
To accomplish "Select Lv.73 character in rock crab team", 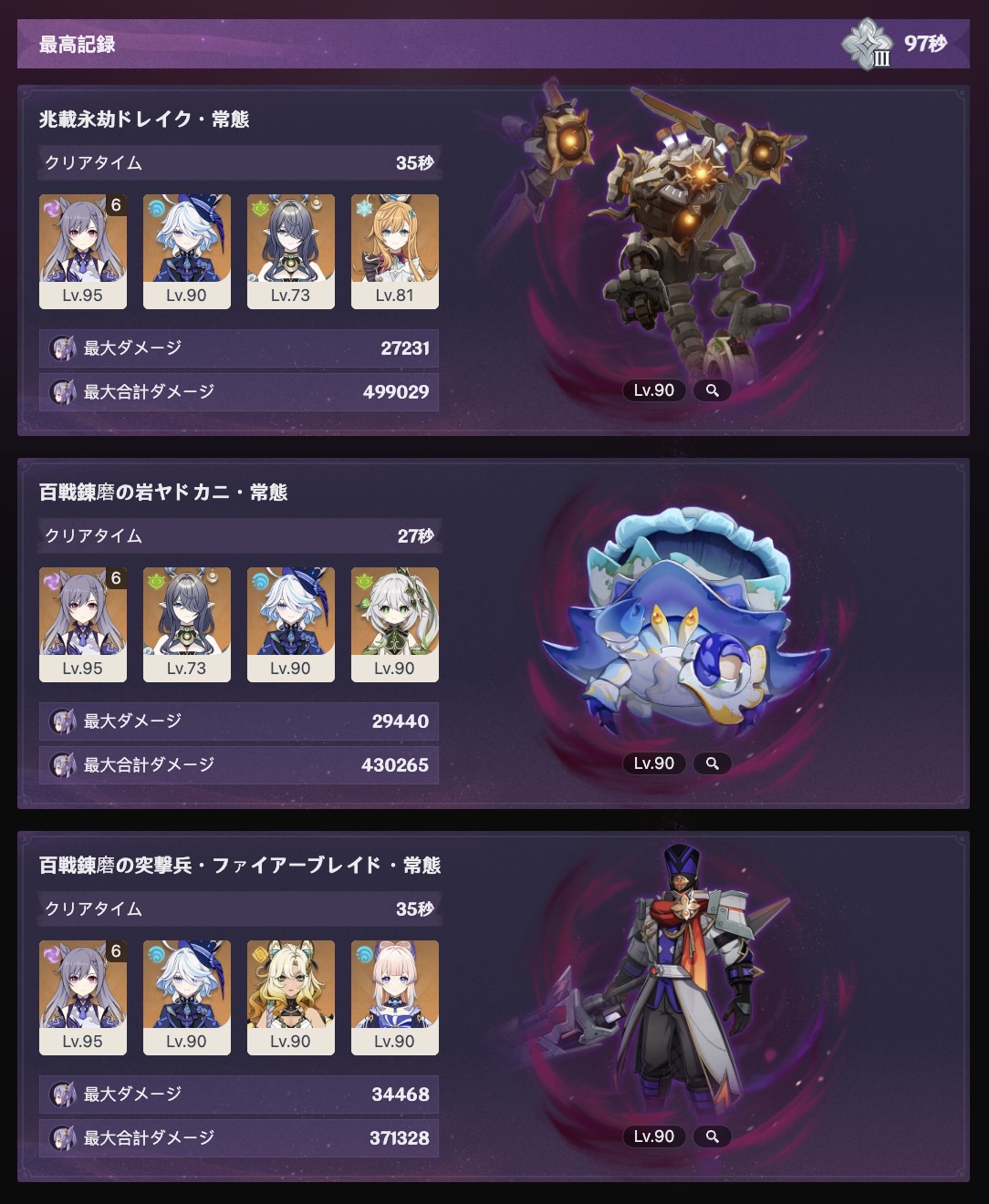I will pyautogui.click(x=187, y=625).
